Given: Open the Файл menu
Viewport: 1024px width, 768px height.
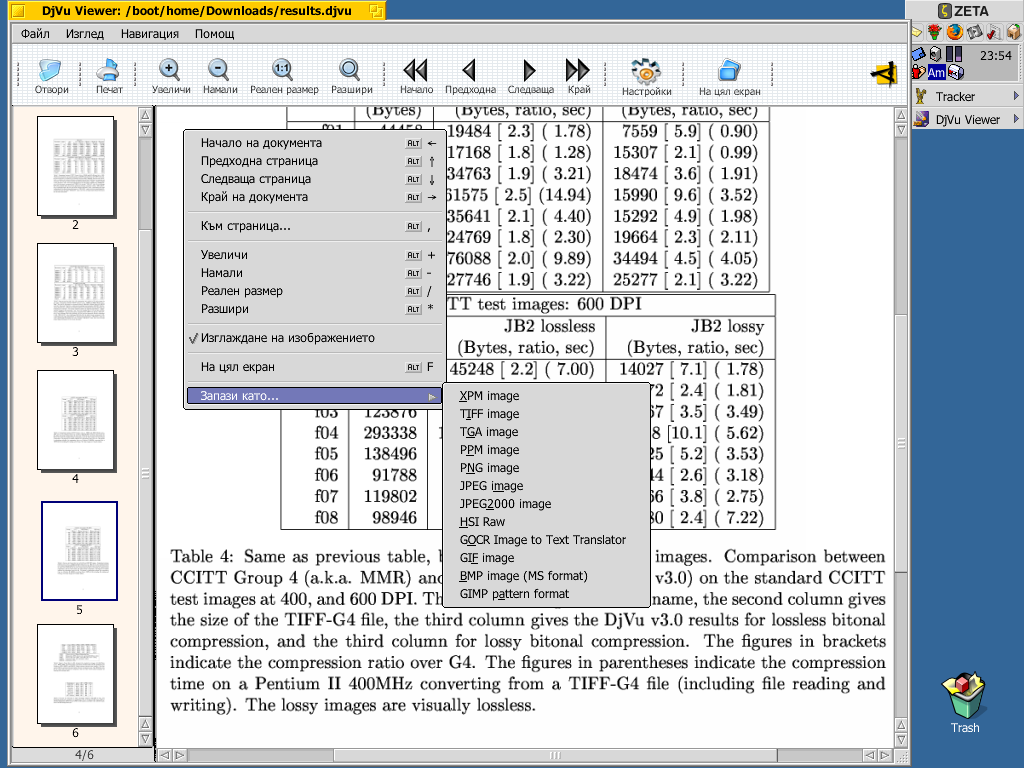Looking at the screenshot, I should [35, 33].
